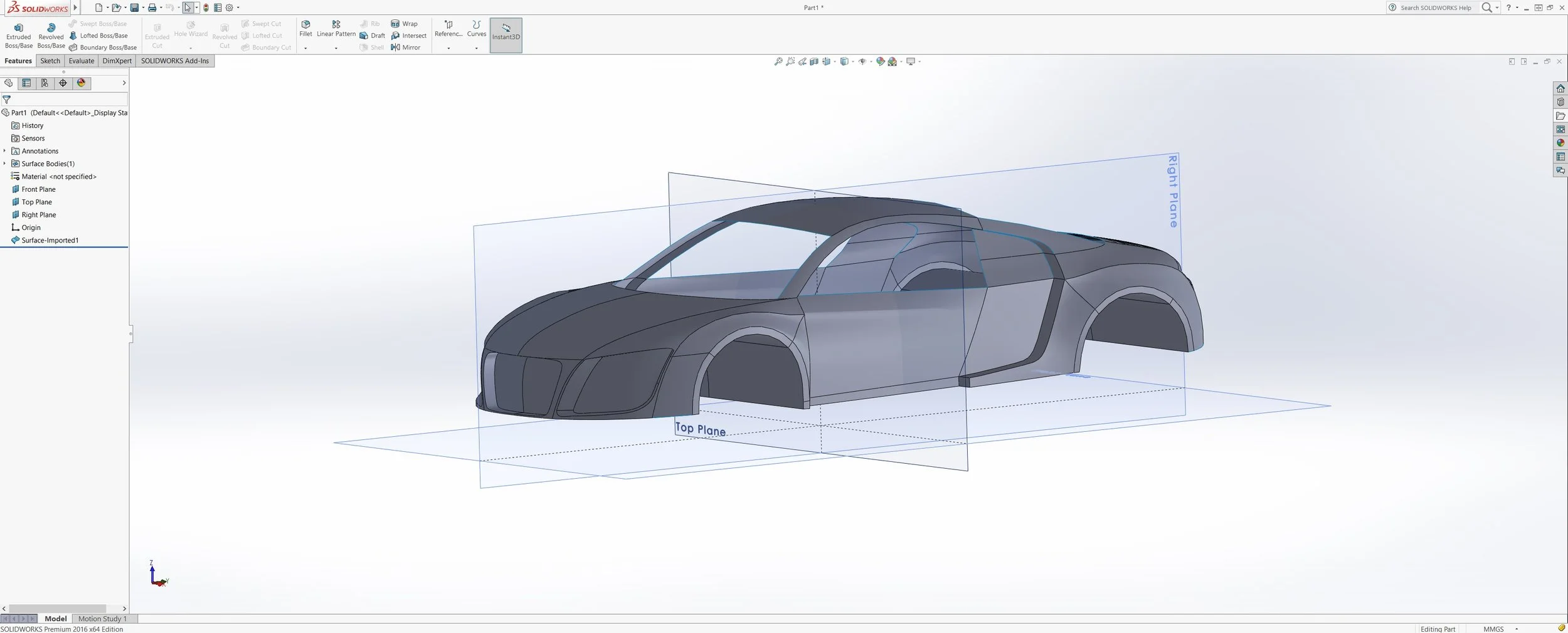Viewport: 1568px width, 633px height.
Task: Click the Curves tool icon
Action: tap(477, 24)
